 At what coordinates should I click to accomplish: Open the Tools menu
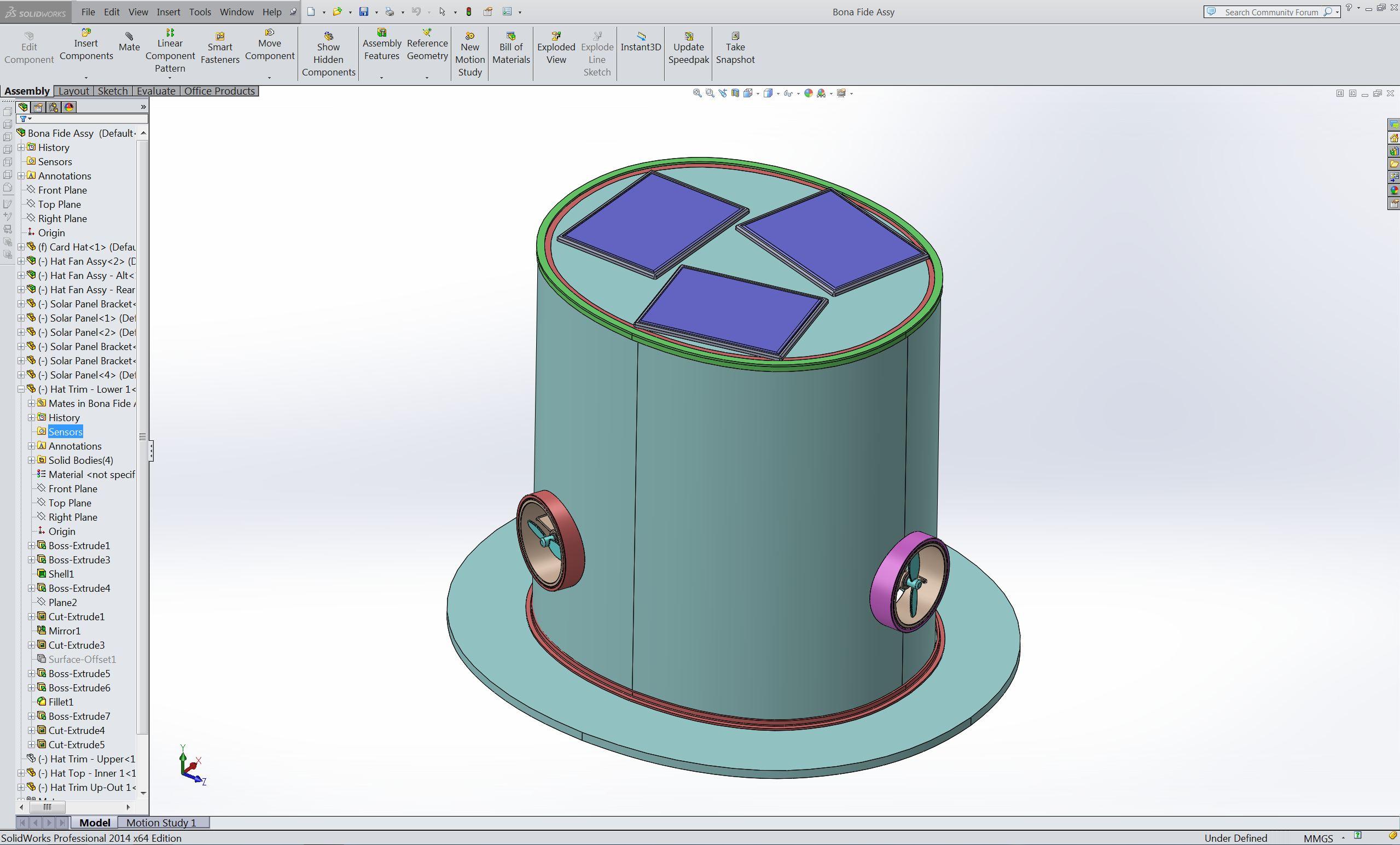(x=200, y=12)
